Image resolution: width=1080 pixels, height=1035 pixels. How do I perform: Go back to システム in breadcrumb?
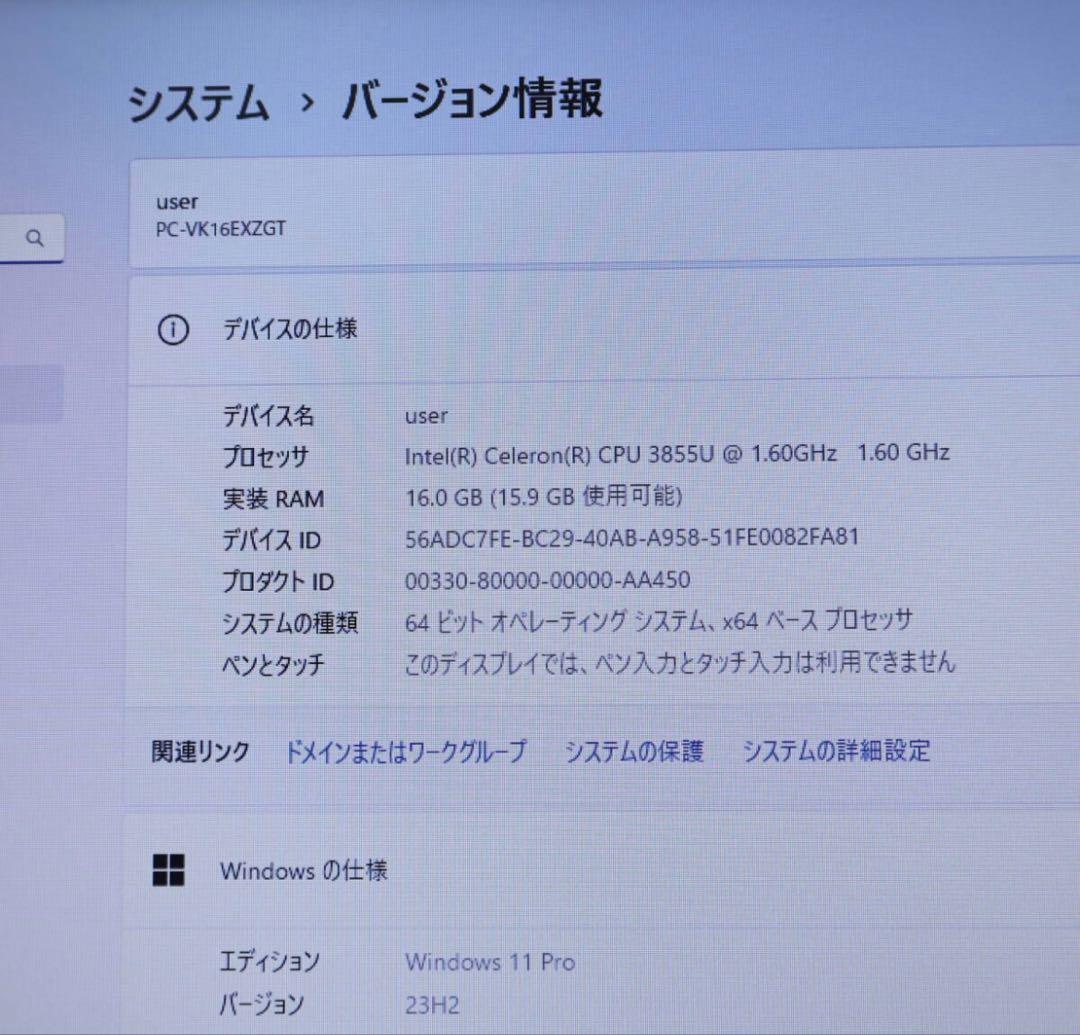[x=198, y=103]
